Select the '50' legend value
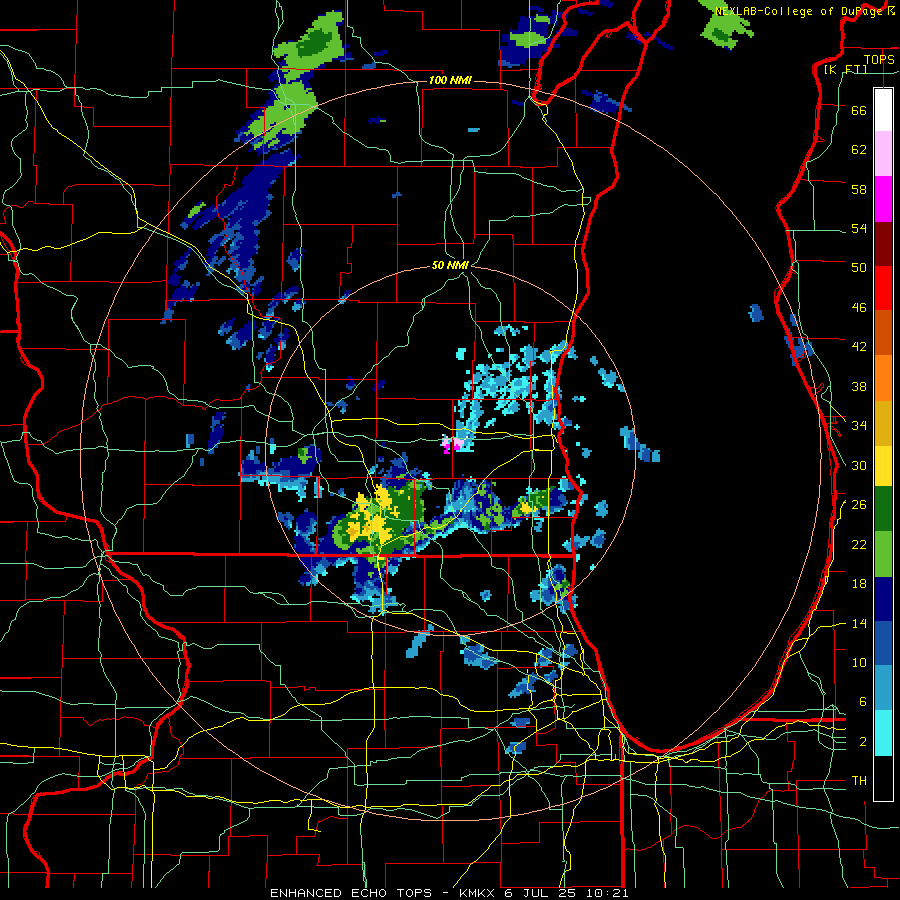 [x=859, y=268]
